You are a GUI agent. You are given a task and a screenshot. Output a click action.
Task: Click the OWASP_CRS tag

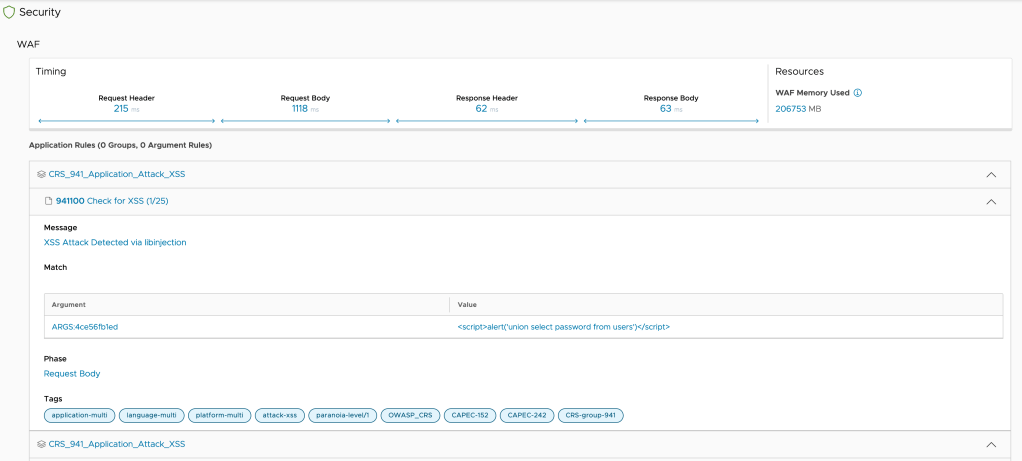point(411,415)
